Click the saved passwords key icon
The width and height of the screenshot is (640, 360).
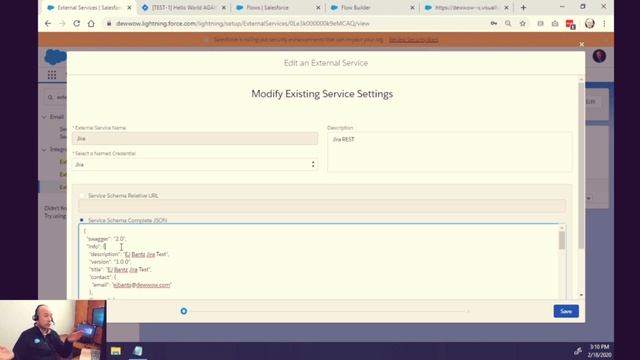[x=494, y=24]
